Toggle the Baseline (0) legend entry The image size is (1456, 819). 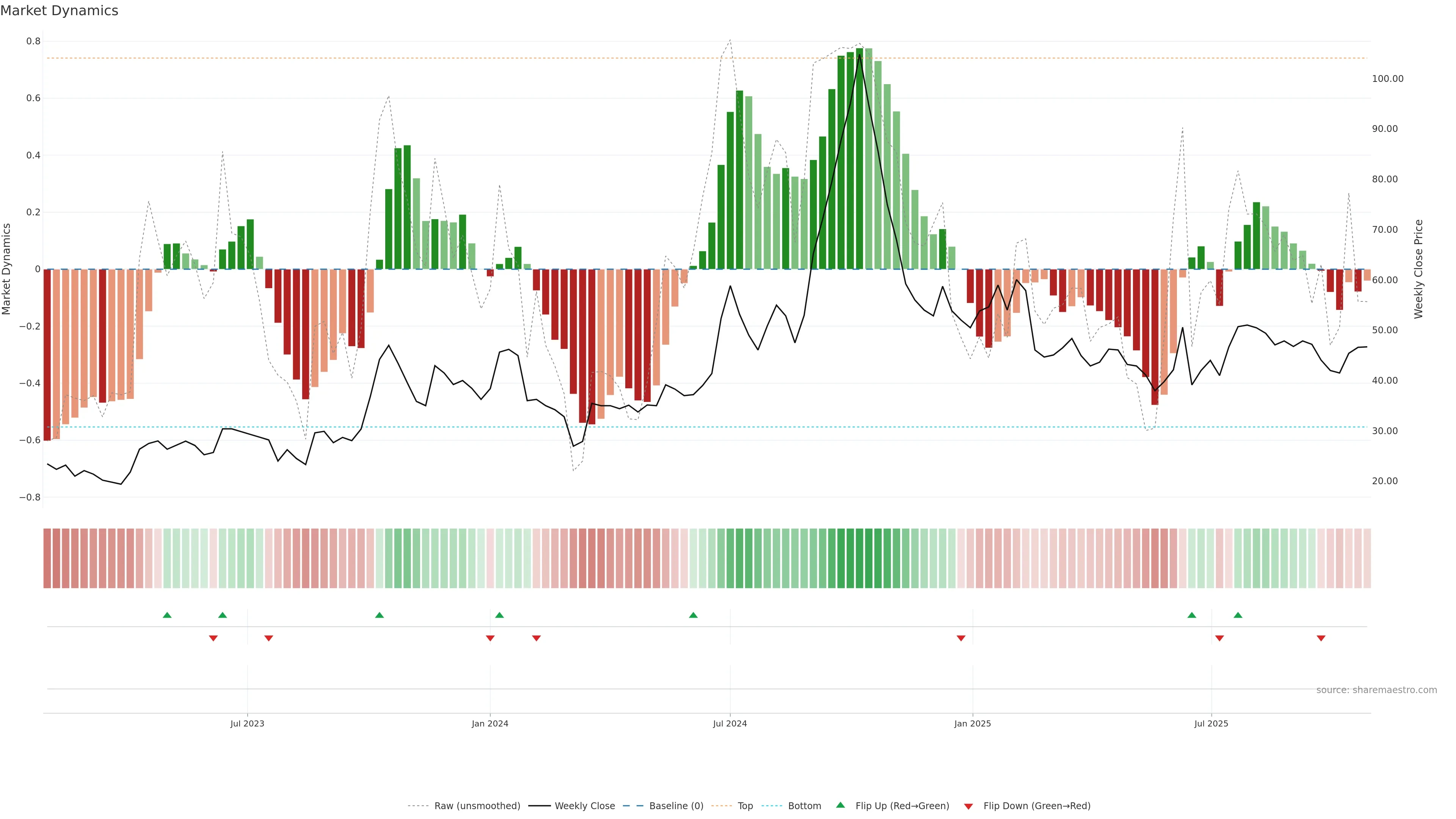point(676,806)
